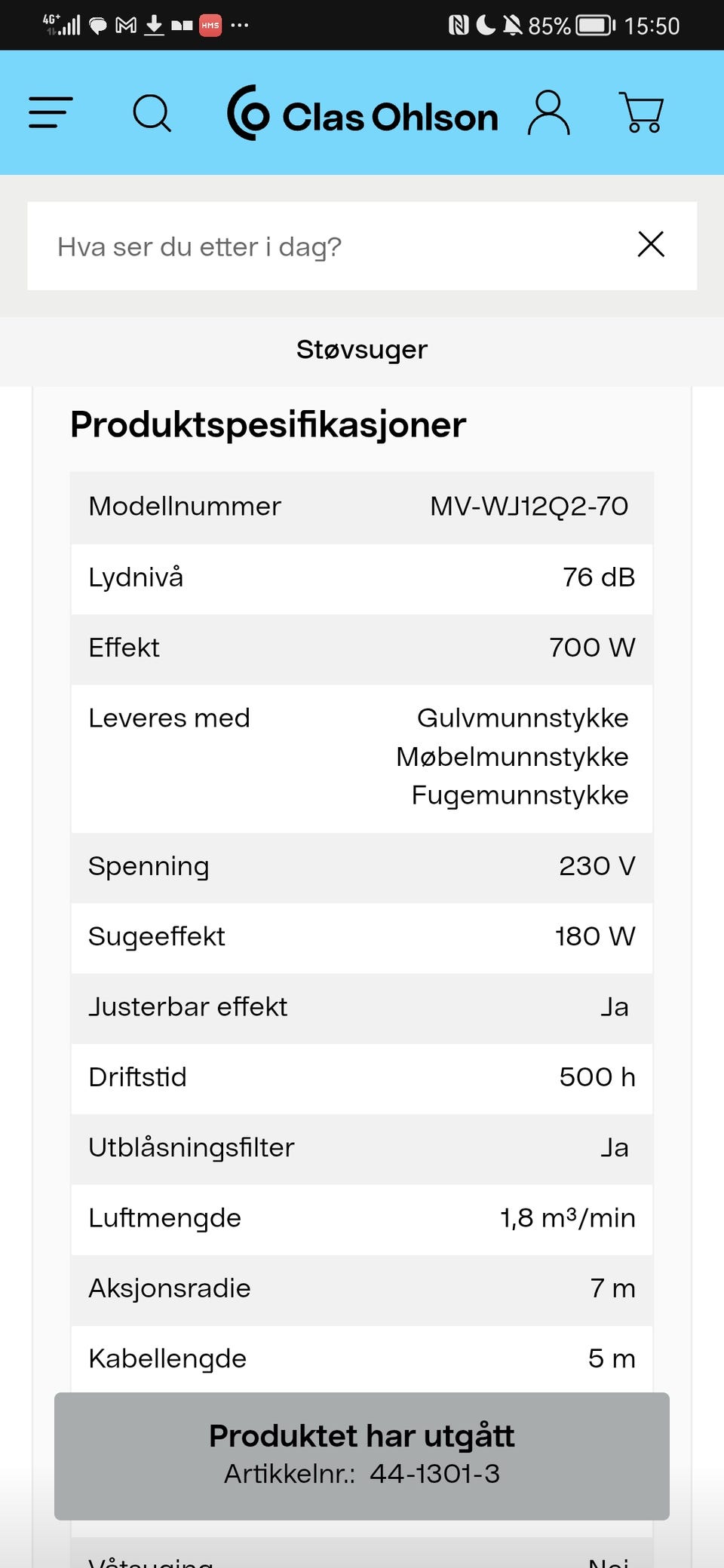Select the Leveres med specification row
This screenshot has width=724, height=1568.
click(x=362, y=758)
